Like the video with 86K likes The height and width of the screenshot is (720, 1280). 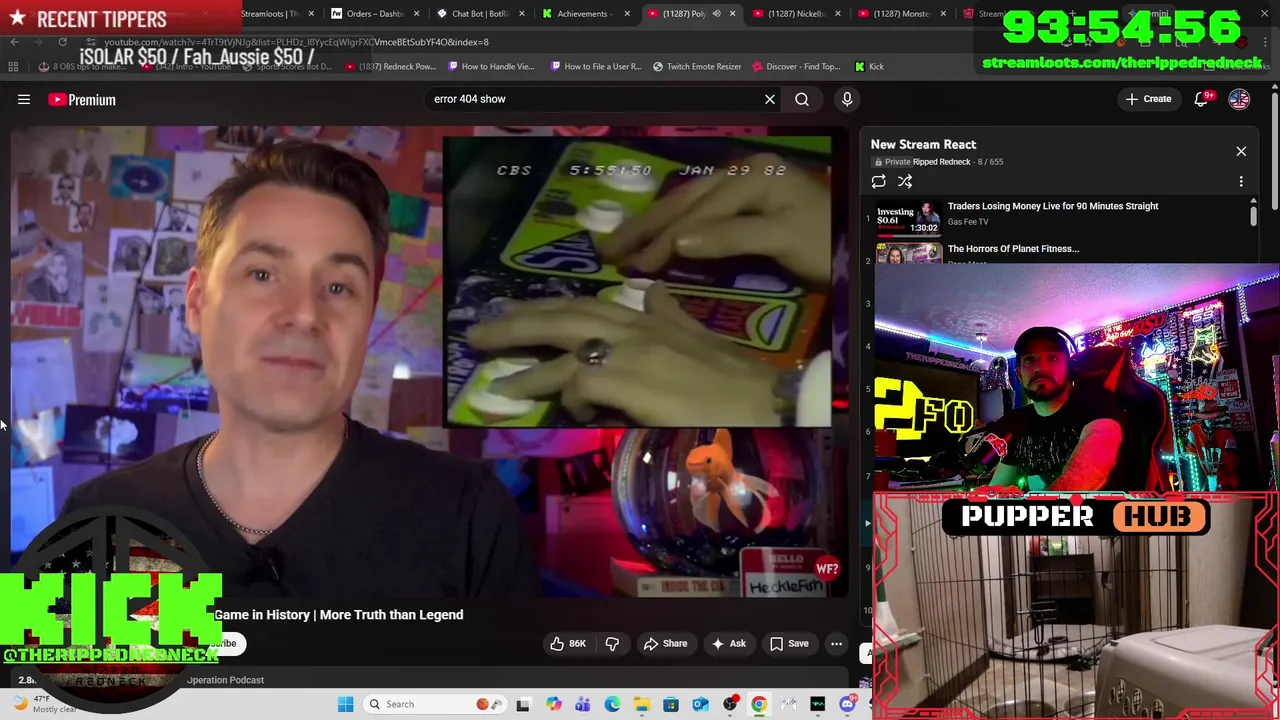coord(568,644)
